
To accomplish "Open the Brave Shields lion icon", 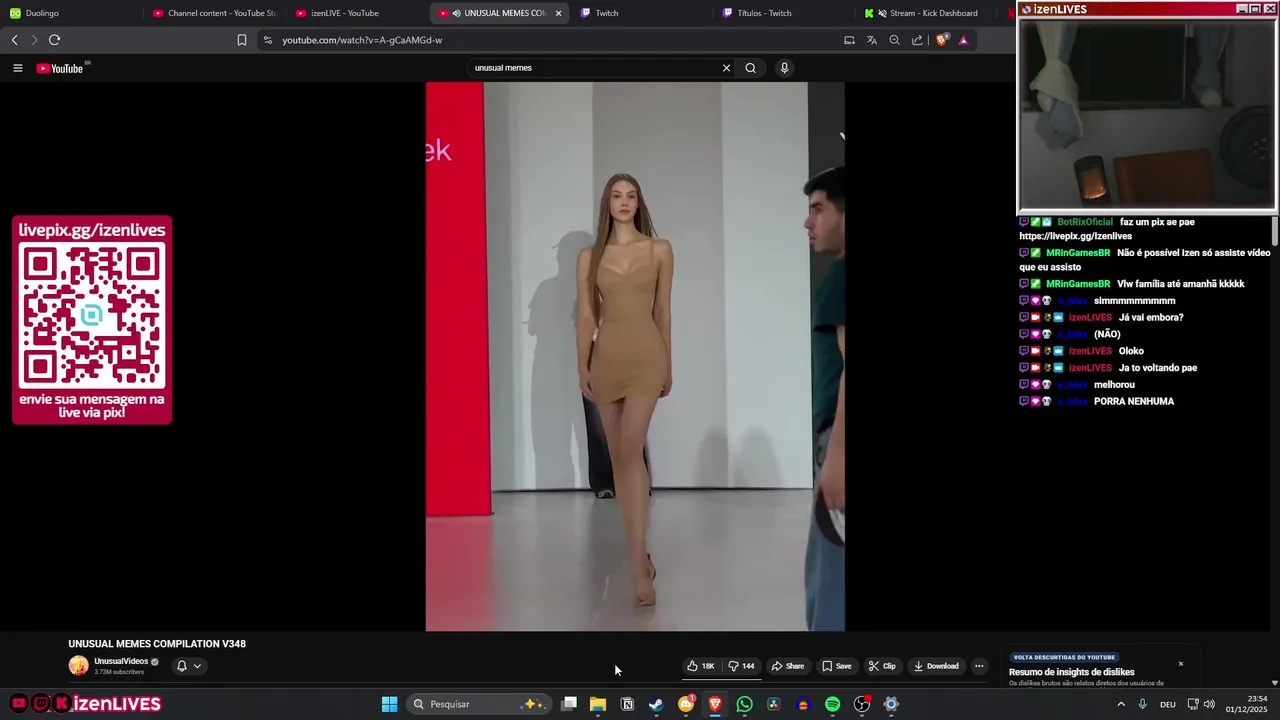I will pos(941,40).
